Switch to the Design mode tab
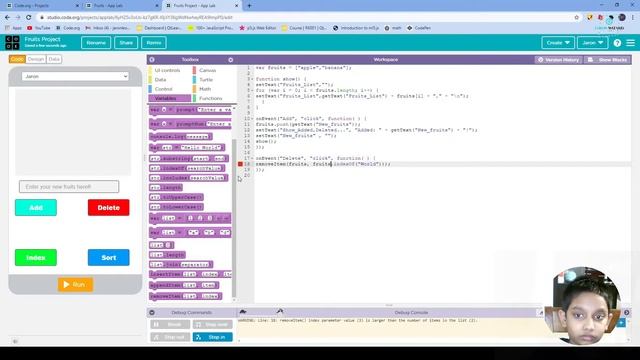Screen dimensions: 640x360 (x=36, y=59)
